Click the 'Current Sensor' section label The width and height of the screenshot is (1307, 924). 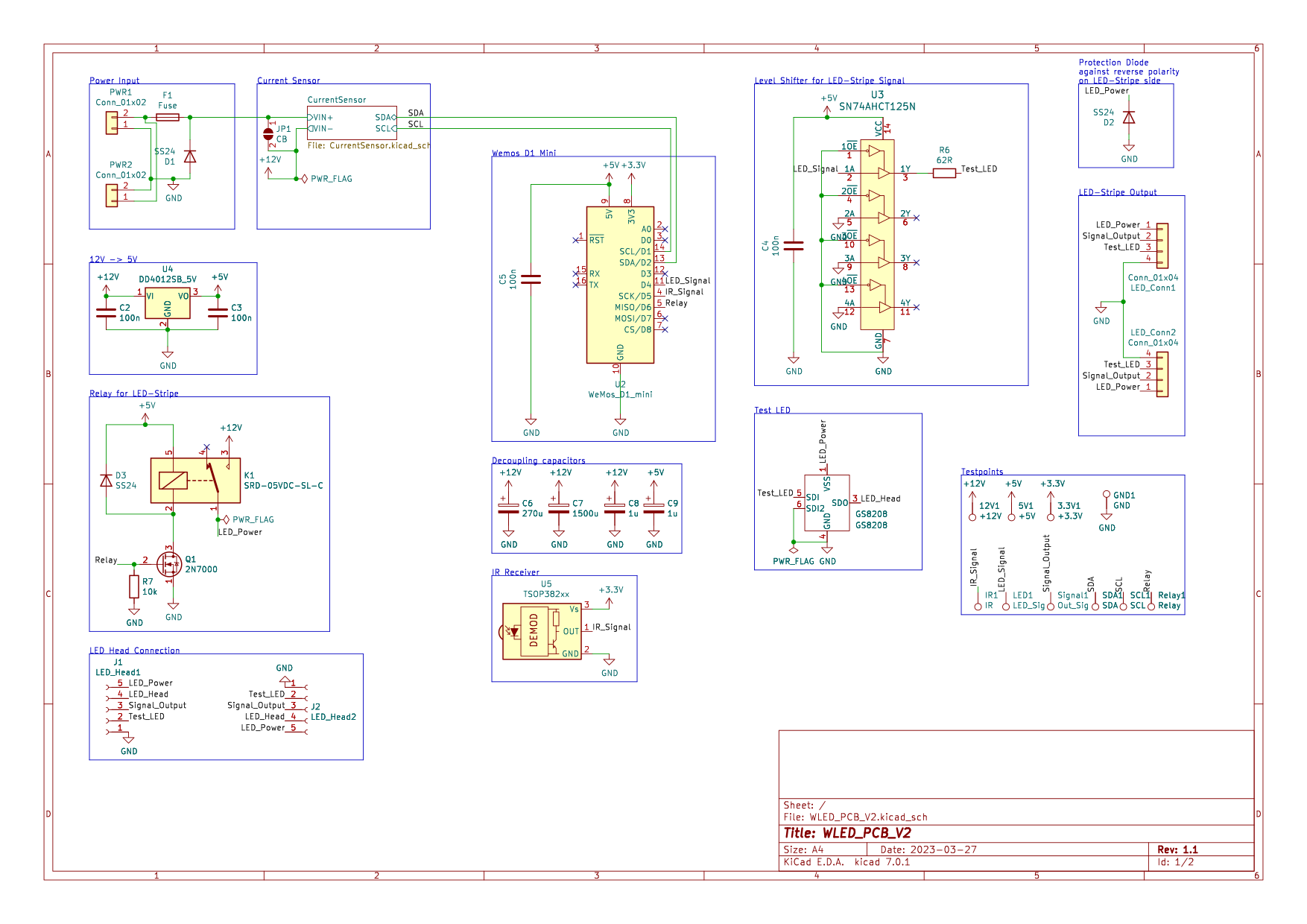click(288, 80)
